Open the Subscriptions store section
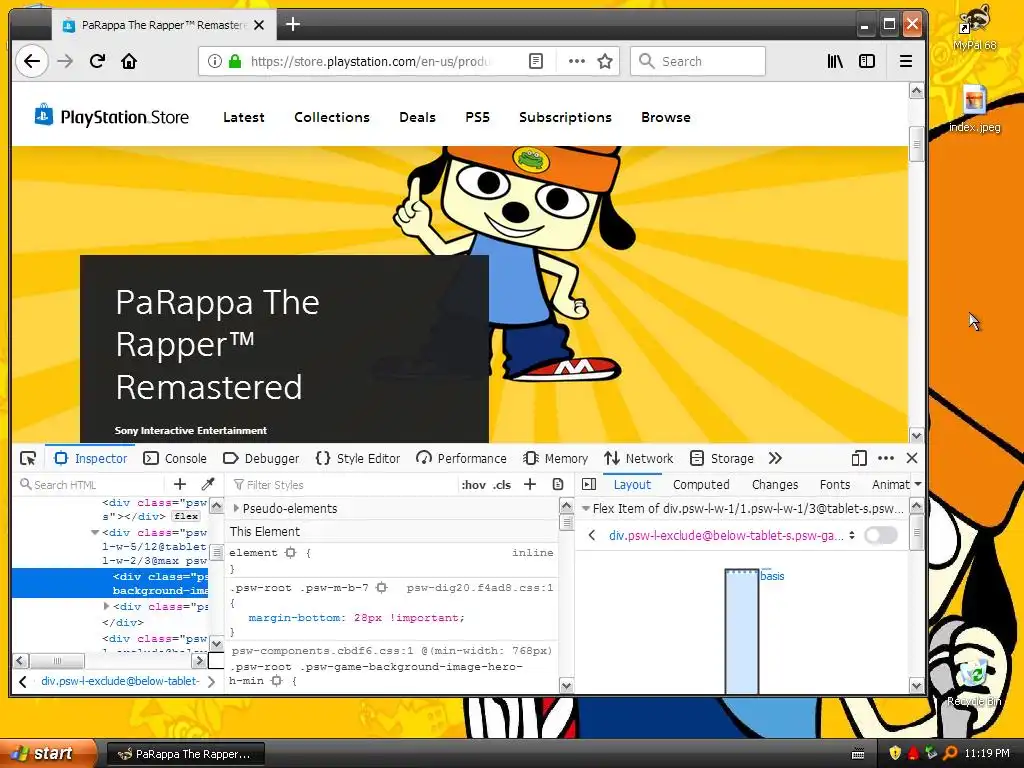 [x=566, y=117]
